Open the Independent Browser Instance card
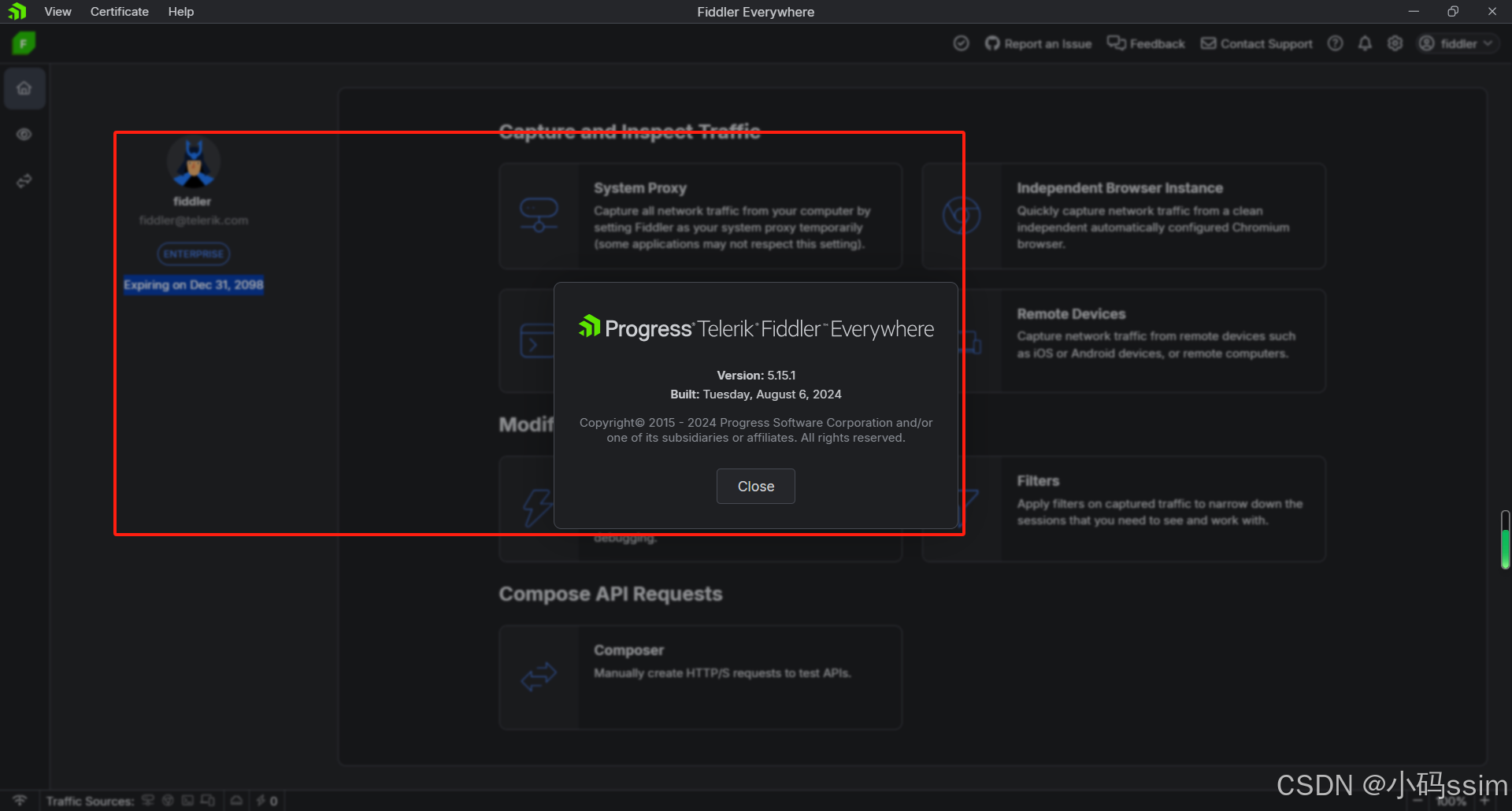 (x=1123, y=216)
